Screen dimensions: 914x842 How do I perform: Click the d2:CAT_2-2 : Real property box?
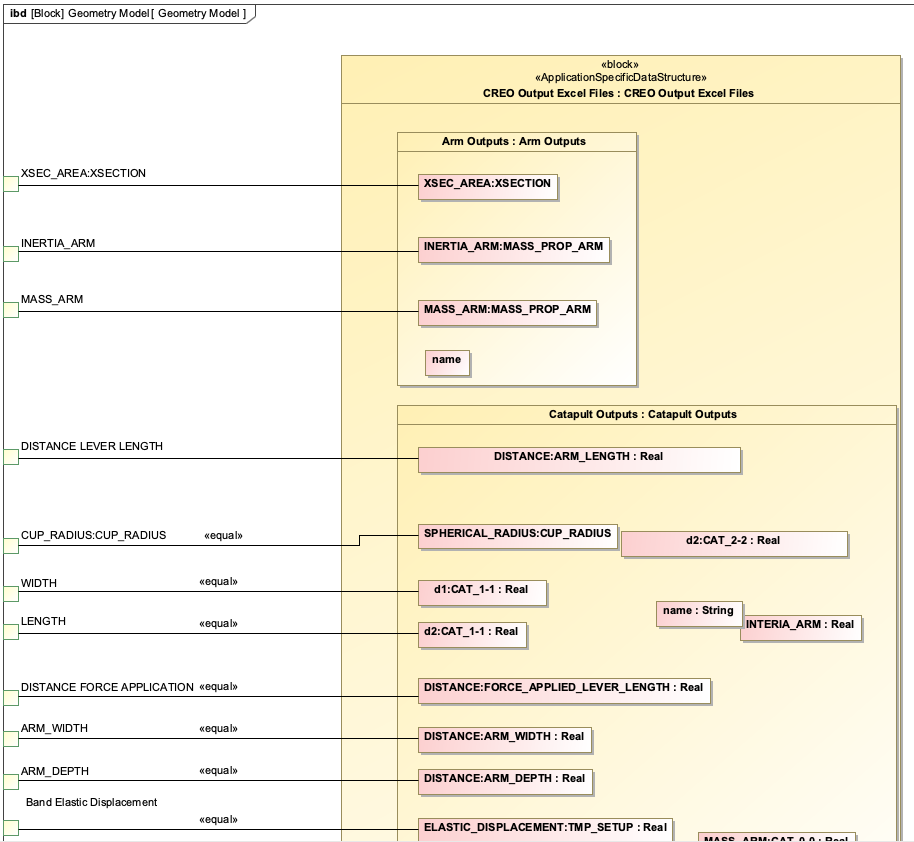tap(733, 543)
